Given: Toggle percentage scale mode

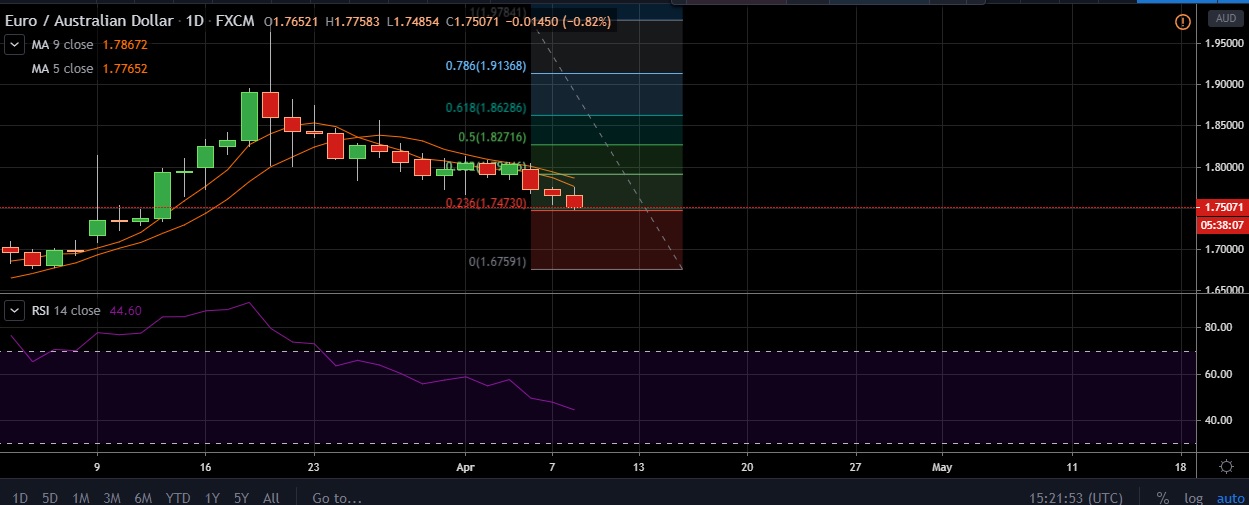Looking at the screenshot, I should (x=1163, y=497).
